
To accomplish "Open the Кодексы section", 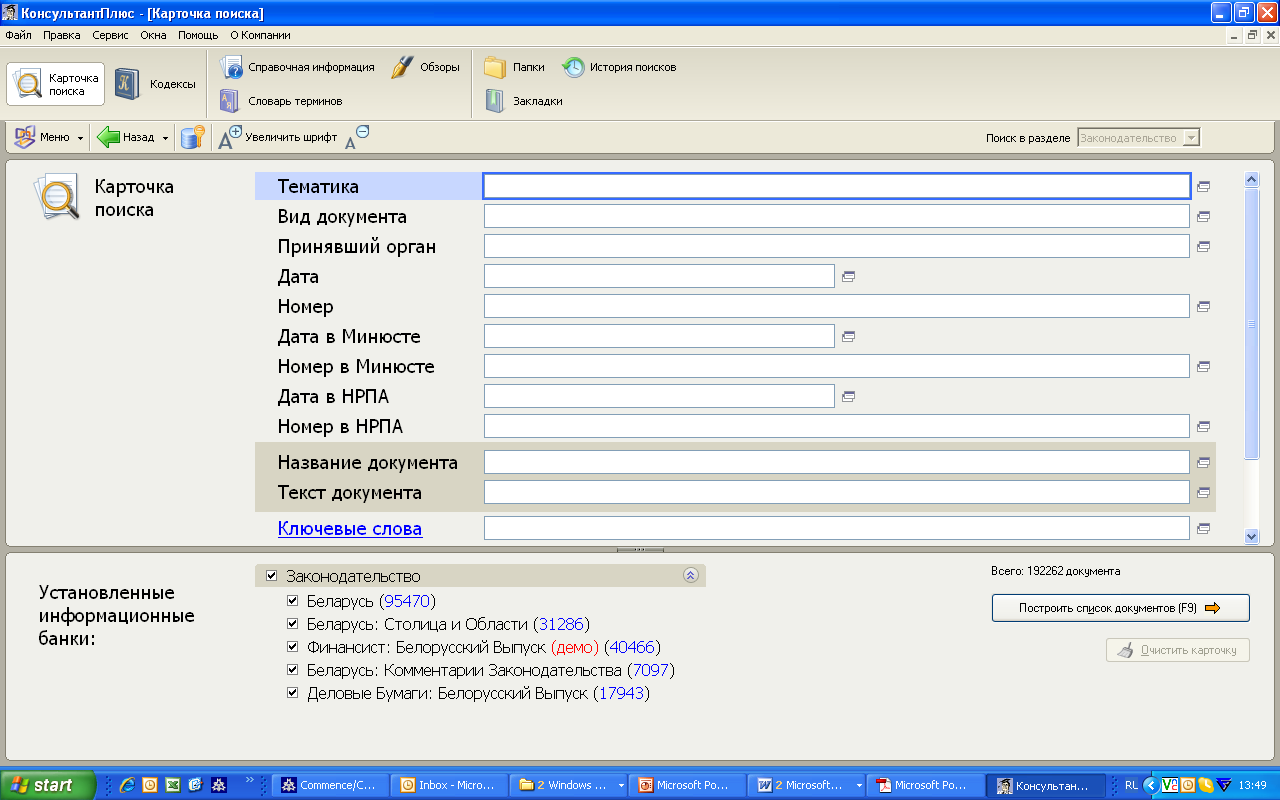I will pyautogui.click(x=155, y=84).
